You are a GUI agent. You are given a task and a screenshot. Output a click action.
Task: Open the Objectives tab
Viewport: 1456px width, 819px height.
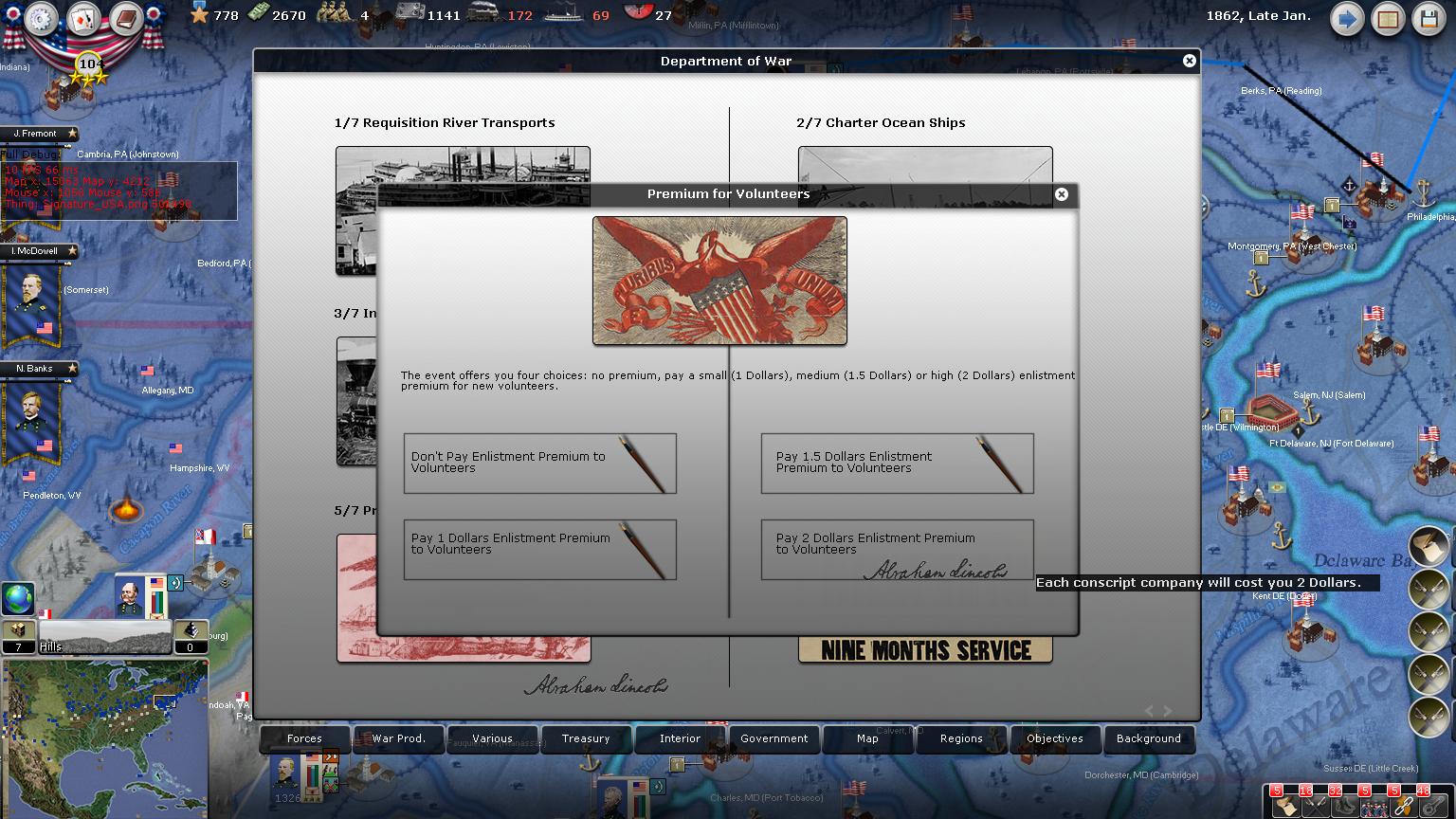pos(1054,738)
